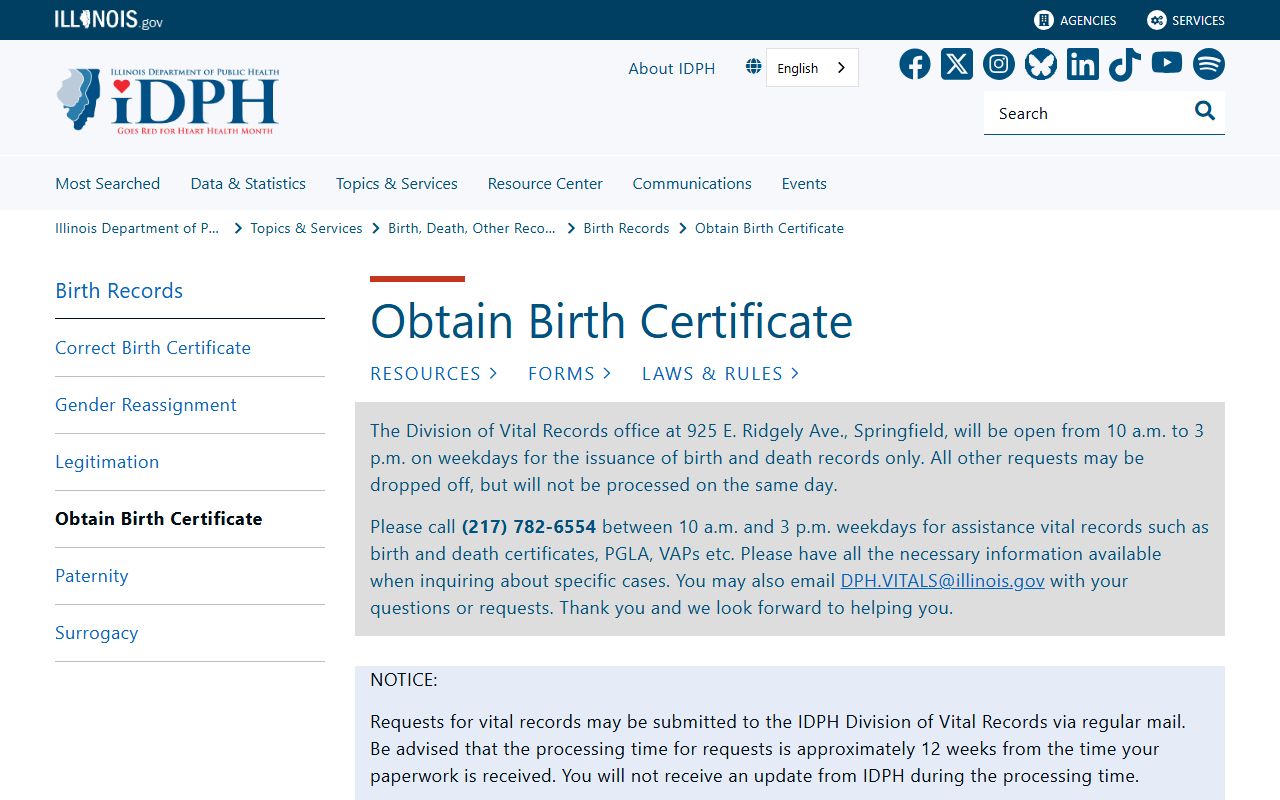Open the LinkedIn social icon
Image resolution: width=1280 pixels, height=800 pixels.
1083,64
